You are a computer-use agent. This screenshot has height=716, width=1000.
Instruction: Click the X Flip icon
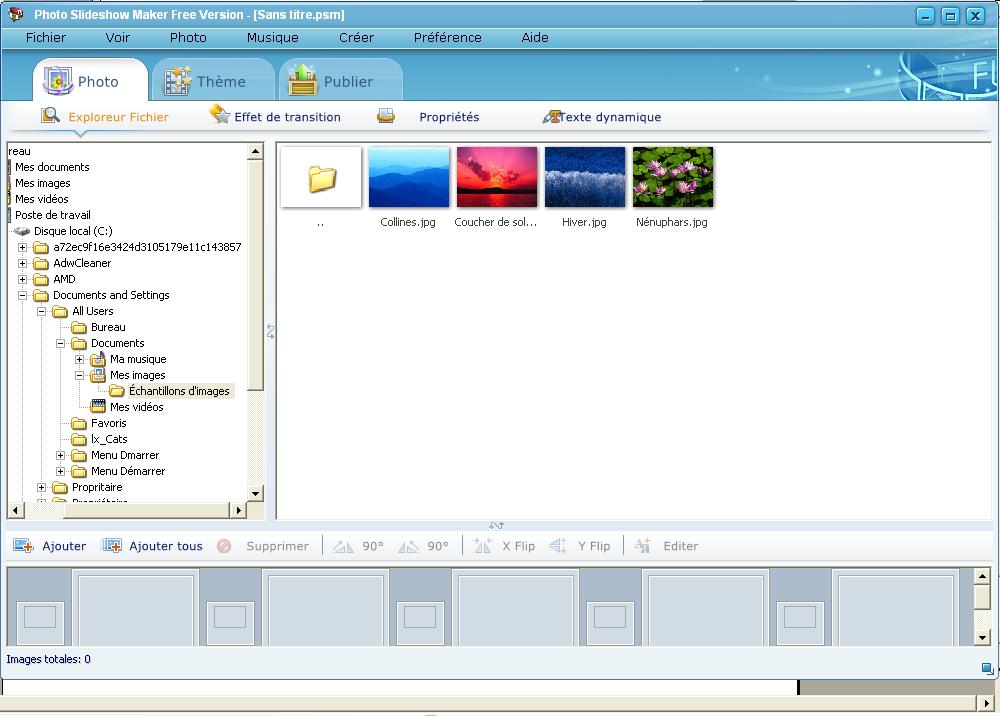point(483,546)
